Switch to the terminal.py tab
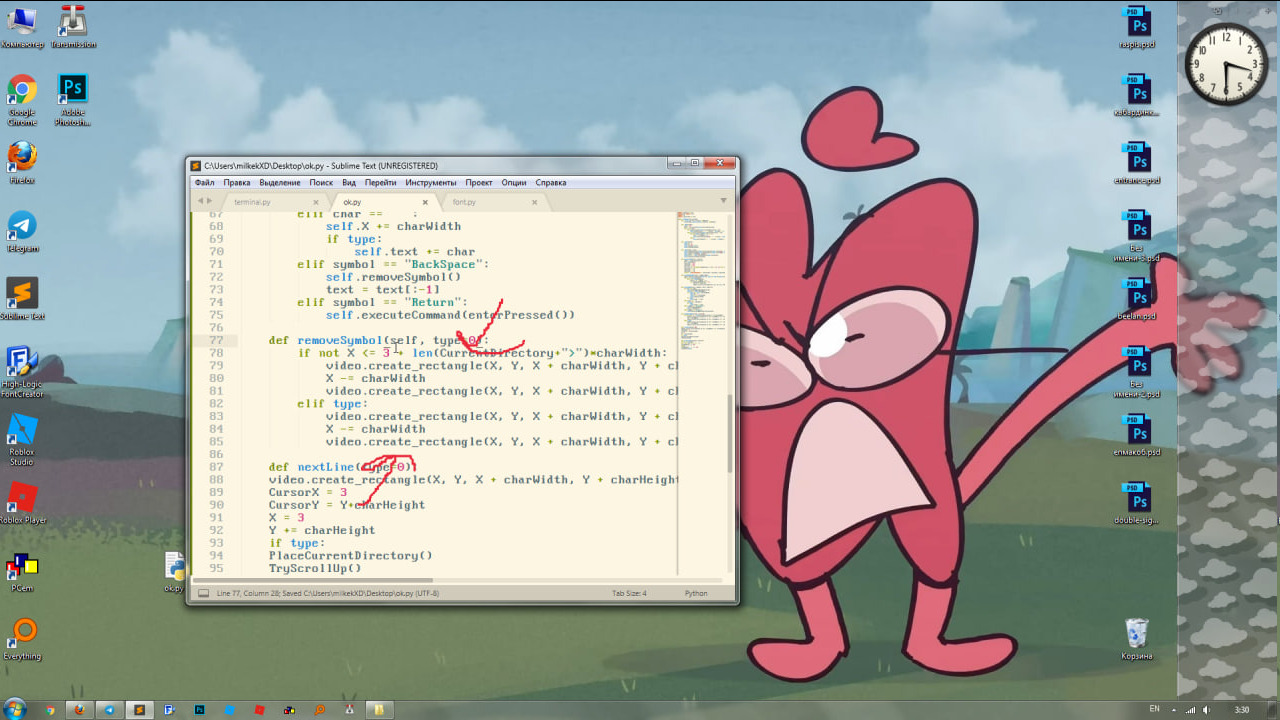 (253, 202)
